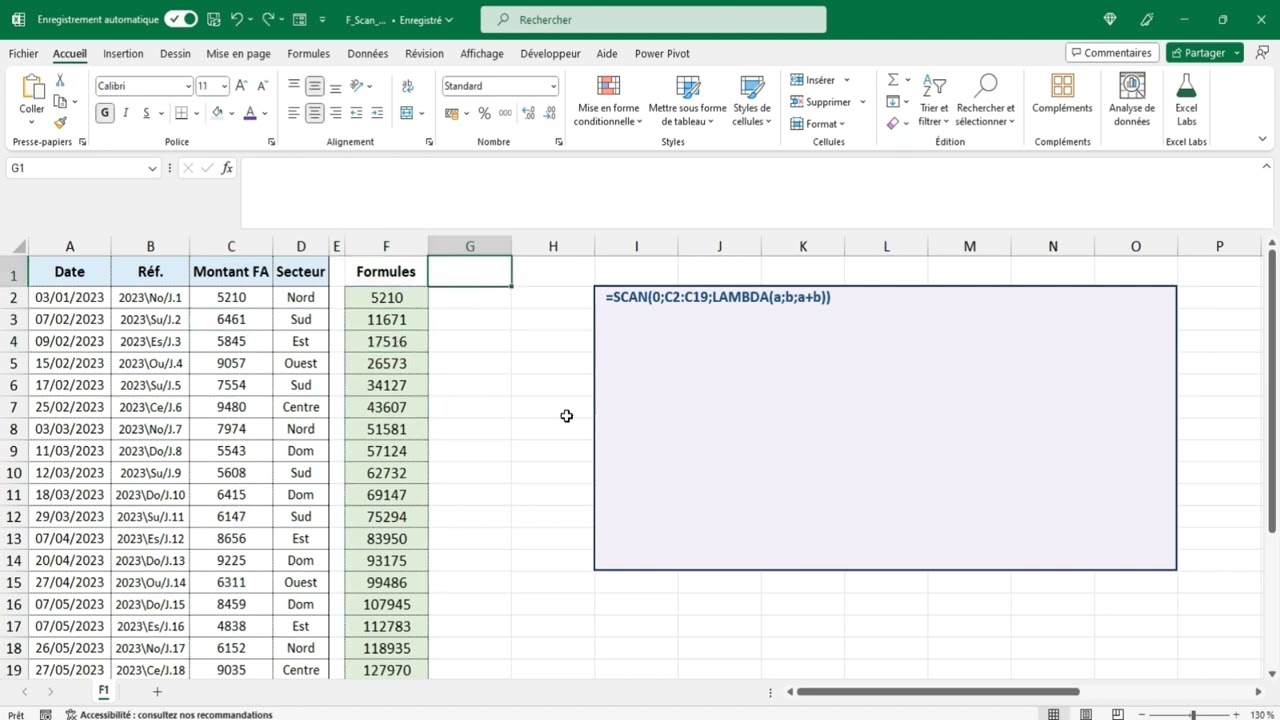The width and height of the screenshot is (1280, 720).
Task: Decrease the font size with the smaller A icon
Action: click(262, 86)
